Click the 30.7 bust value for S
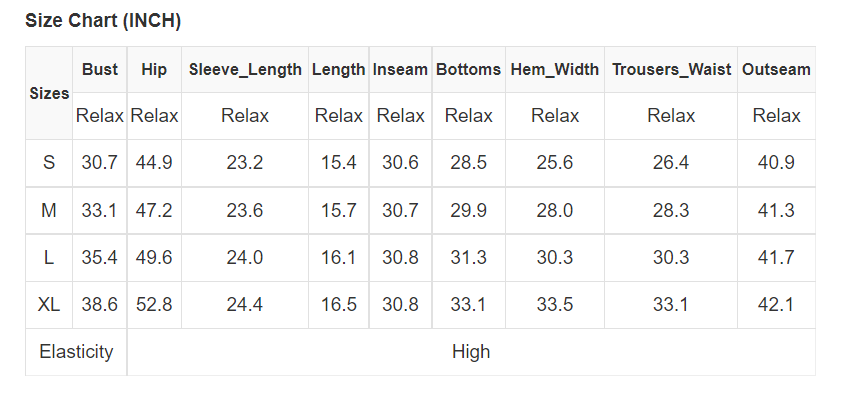The image size is (856, 397). (x=99, y=163)
